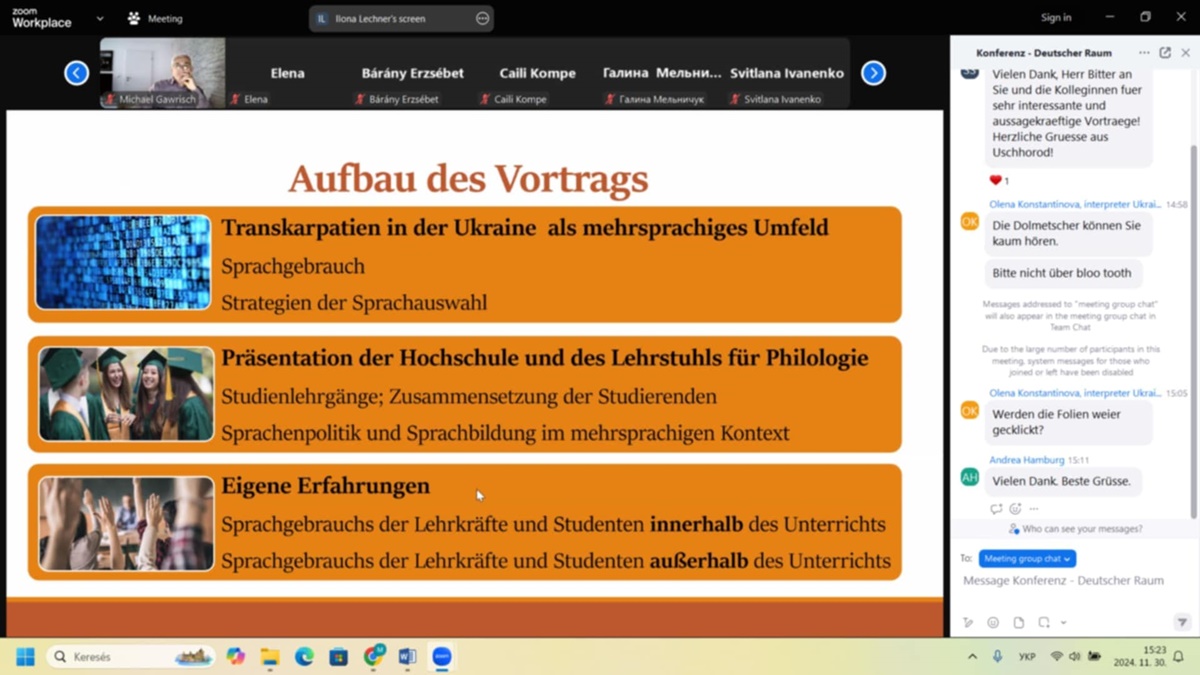The image size is (1200, 675).
Task: Show previous participants in the video strip
Action: tap(76, 73)
